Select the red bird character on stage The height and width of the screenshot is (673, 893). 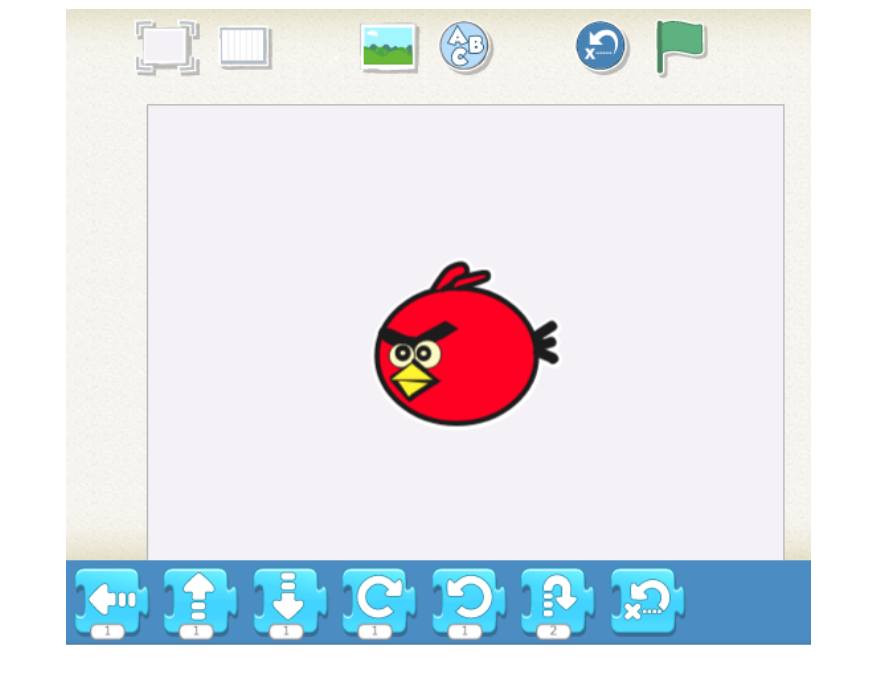pos(466,344)
